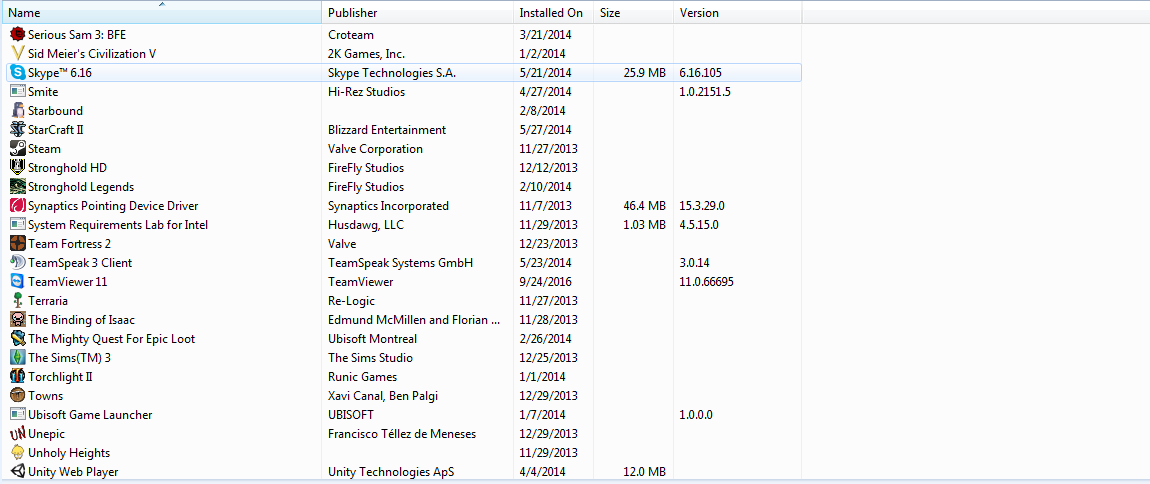
Task: Click publisher TeamSpeak Systems GmbH
Action: click(x=400, y=263)
